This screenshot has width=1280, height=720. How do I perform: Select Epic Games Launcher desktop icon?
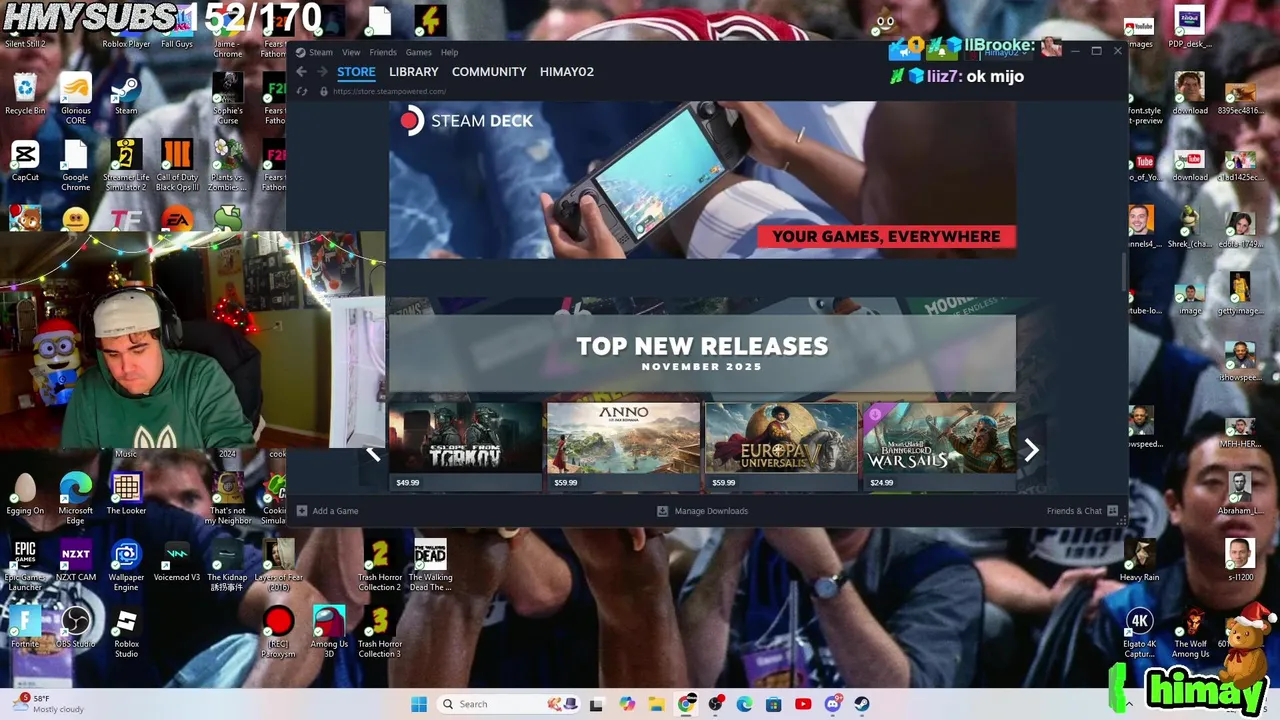click(x=25, y=565)
